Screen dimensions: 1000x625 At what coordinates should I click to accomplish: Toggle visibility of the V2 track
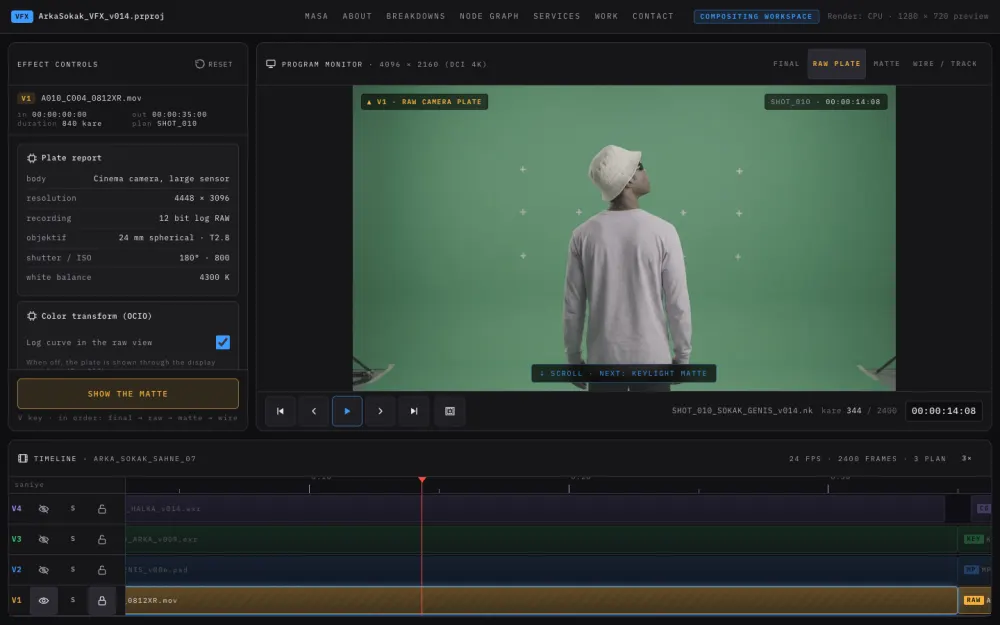tap(43, 570)
